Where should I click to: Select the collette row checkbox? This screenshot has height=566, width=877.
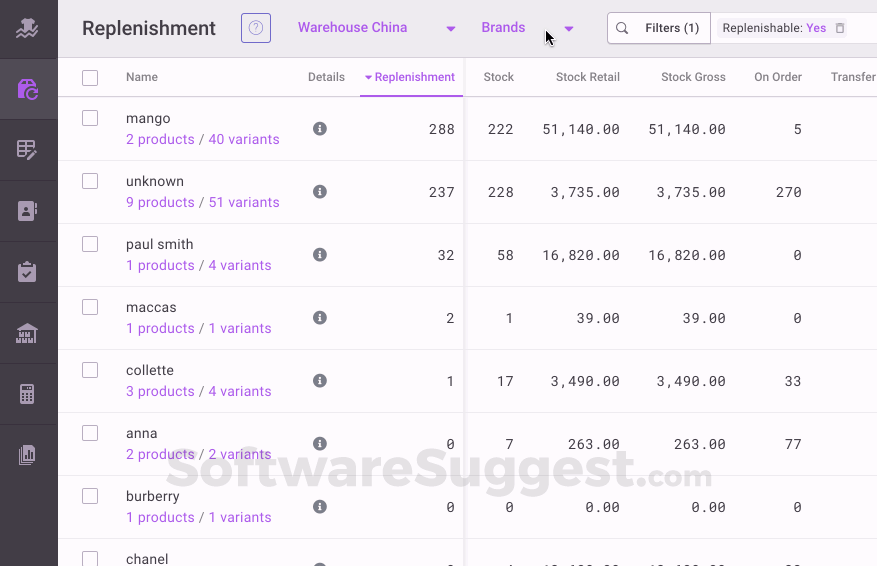coord(90,370)
